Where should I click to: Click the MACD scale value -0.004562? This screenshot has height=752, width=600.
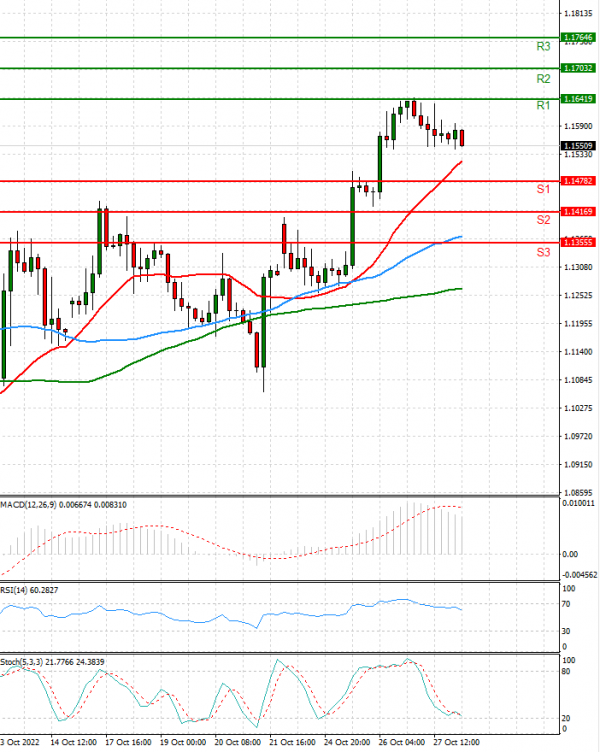click(580, 575)
